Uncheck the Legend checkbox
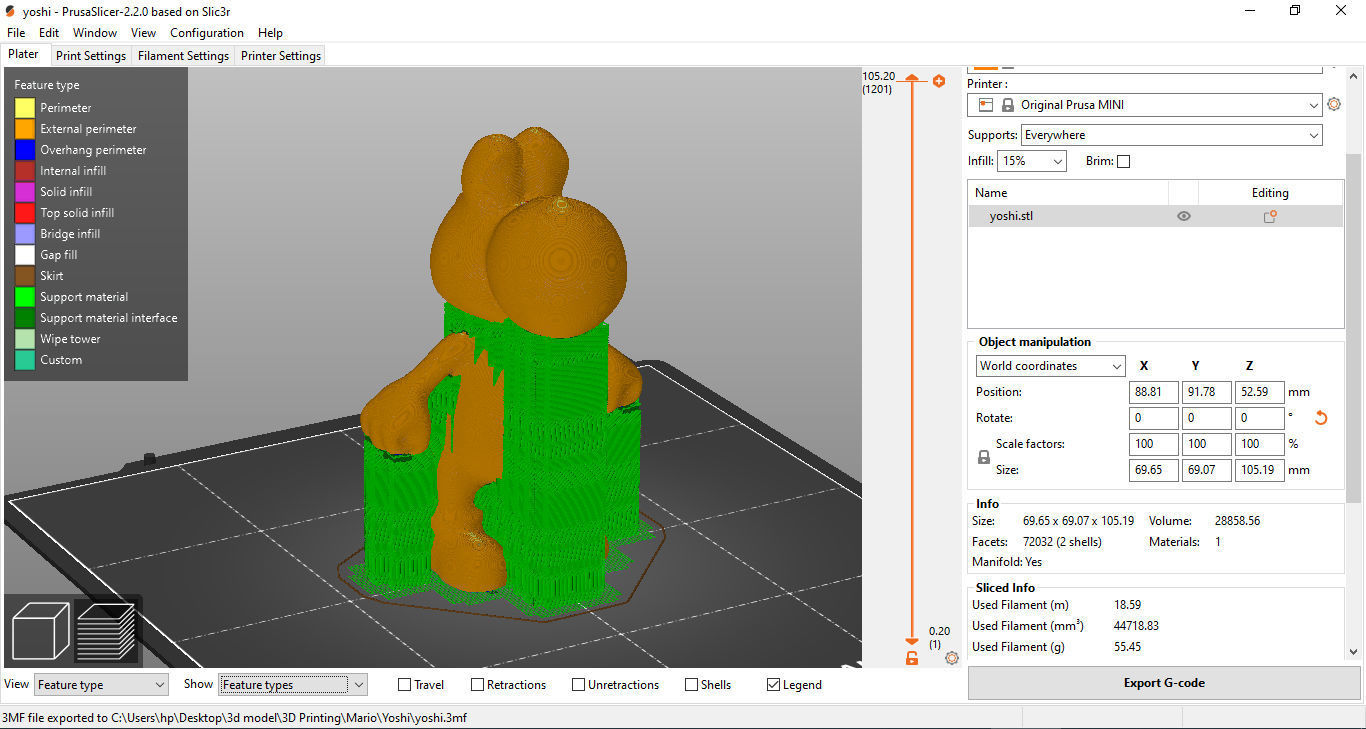The height and width of the screenshot is (729, 1366). click(773, 685)
